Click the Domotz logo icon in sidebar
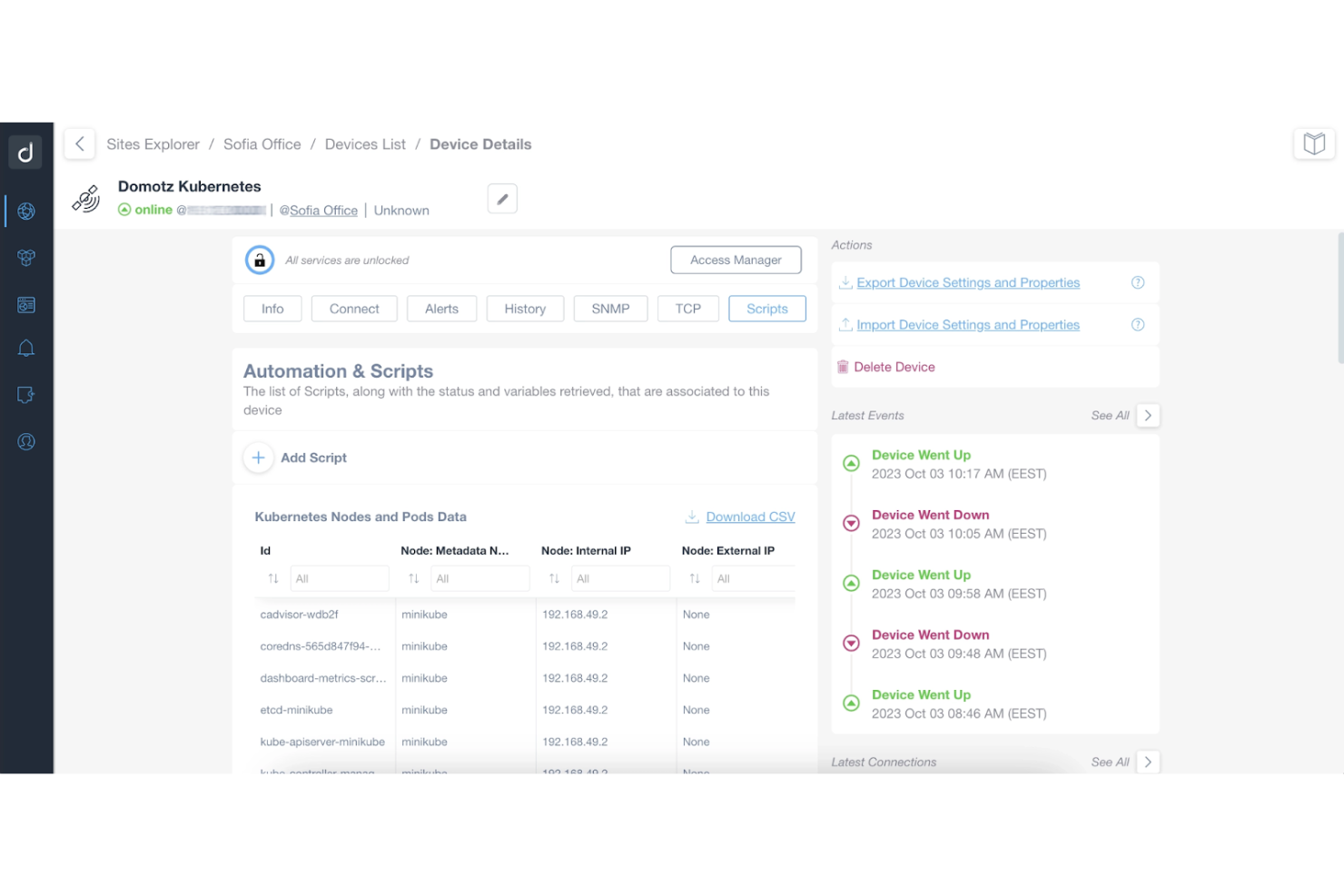Screen dimensions: 1344x896 pyautogui.click(x=25, y=152)
